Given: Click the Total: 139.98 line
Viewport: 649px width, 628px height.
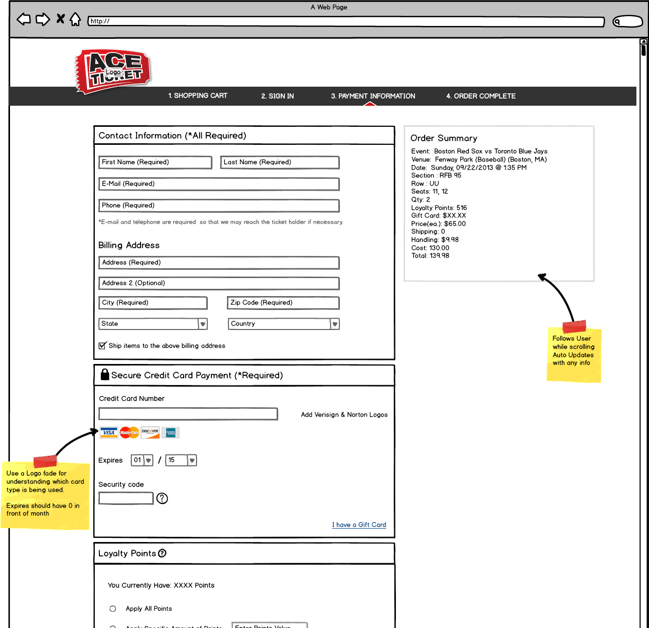Looking at the screenshot, I should (430, 255).
